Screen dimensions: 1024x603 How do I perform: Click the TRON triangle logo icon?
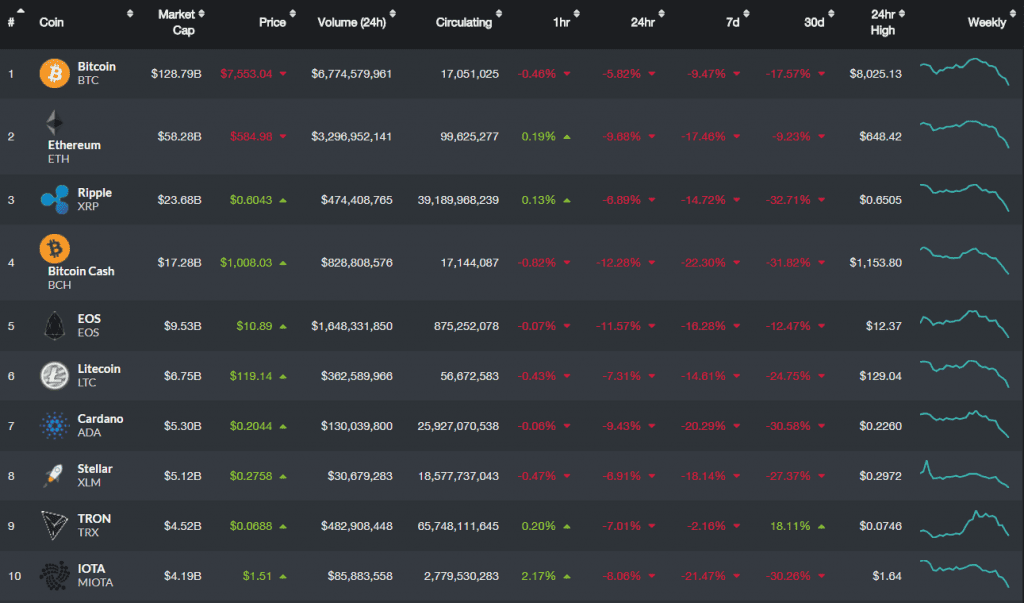54,525
